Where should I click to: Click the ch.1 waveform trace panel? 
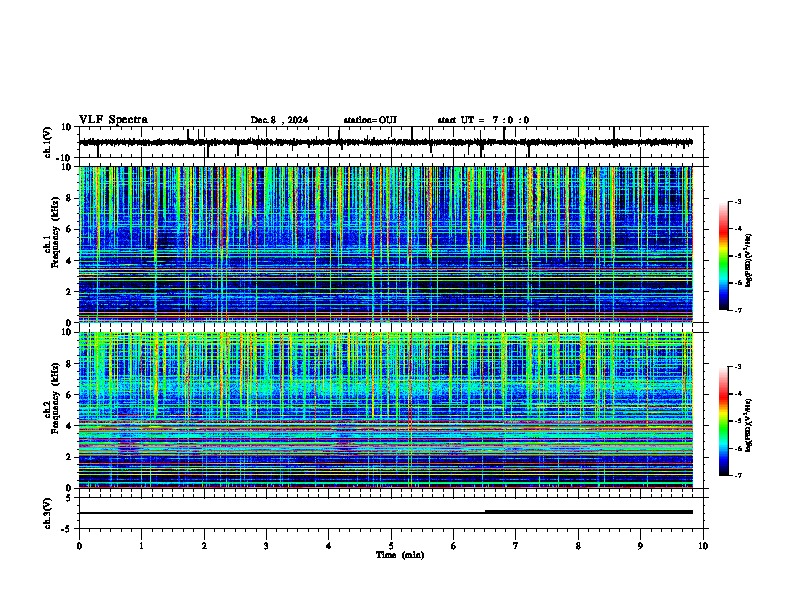(x=393, y=142)
